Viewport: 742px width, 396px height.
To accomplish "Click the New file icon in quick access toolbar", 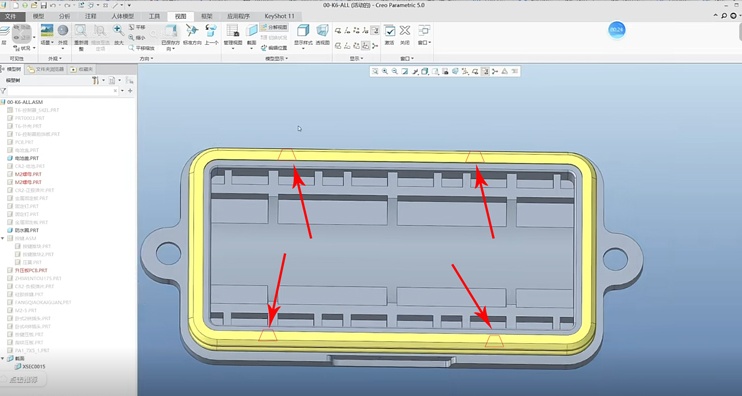I will pyautogui.click(x=16, y=5).
